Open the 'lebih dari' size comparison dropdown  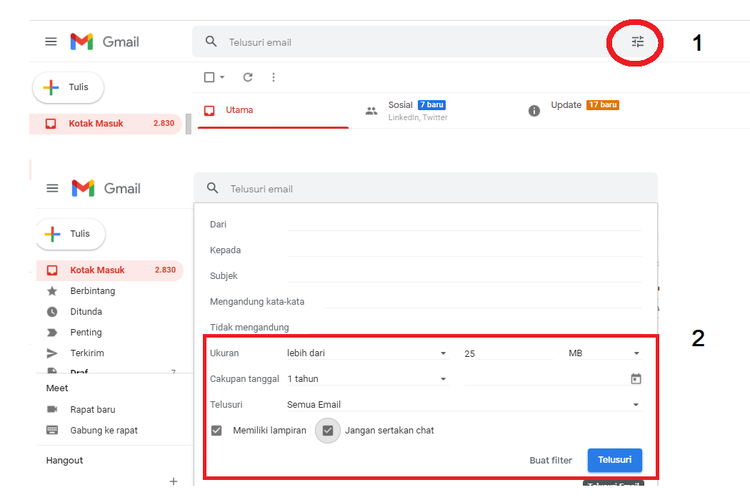tap(367, 353)
